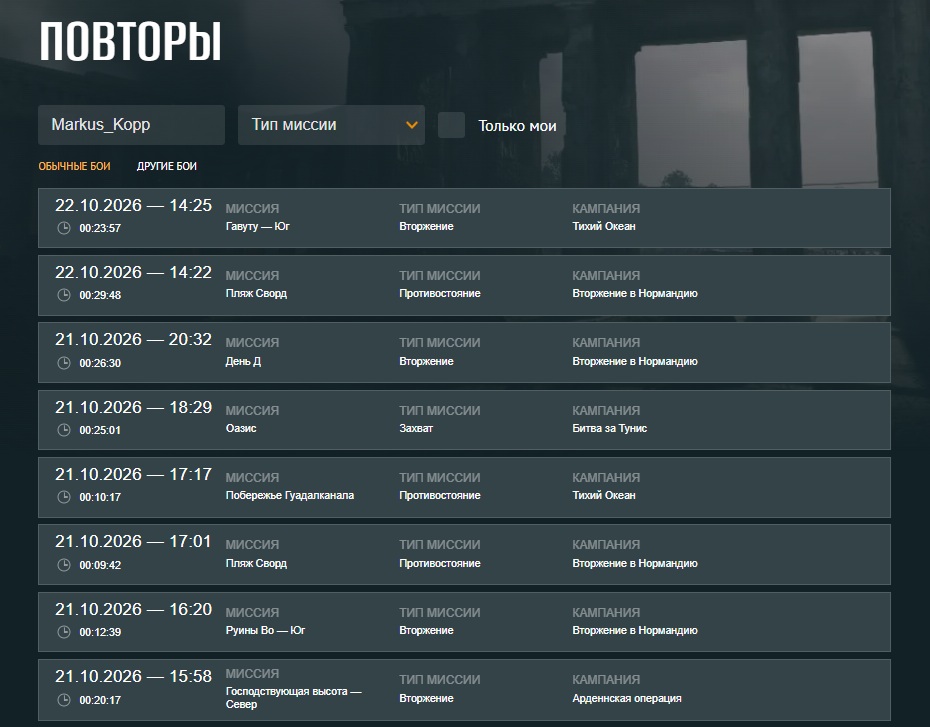This screenshot has width=930, height=727.
Task: Click the mission name 'Побережье Гуадалканала'
Action: click(x=290, y=496)
